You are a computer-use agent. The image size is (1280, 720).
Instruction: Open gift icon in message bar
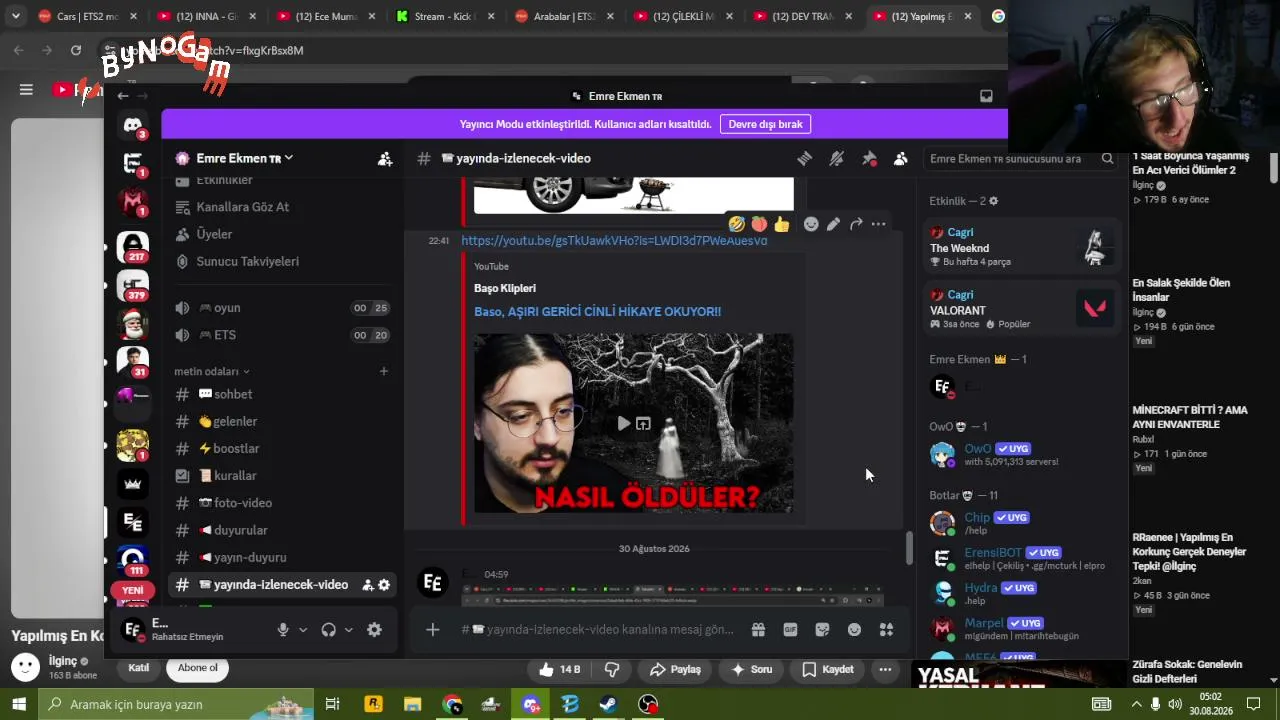tap(758, 630)
